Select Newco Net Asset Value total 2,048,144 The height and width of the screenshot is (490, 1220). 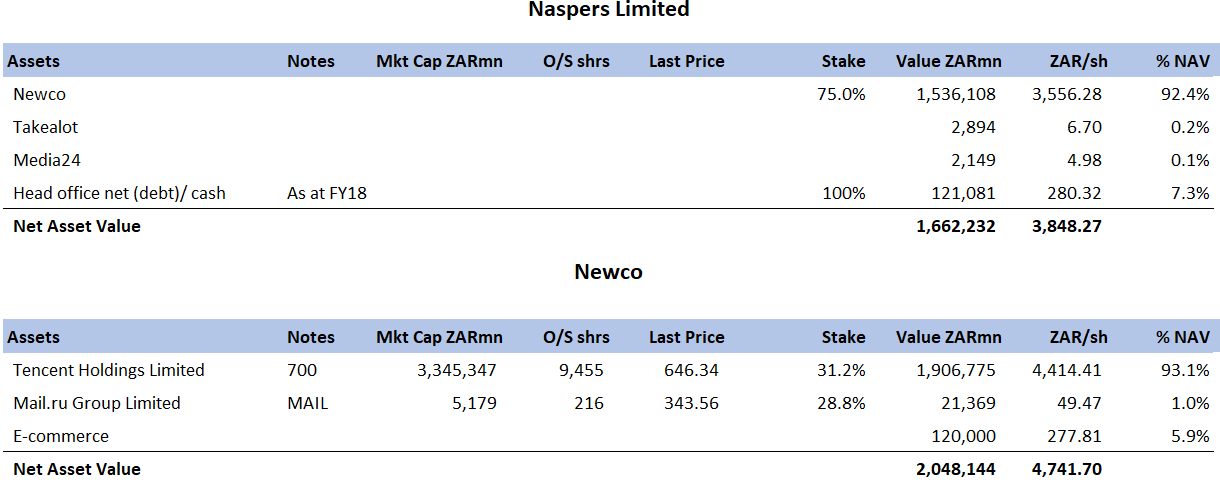point(955,469)
